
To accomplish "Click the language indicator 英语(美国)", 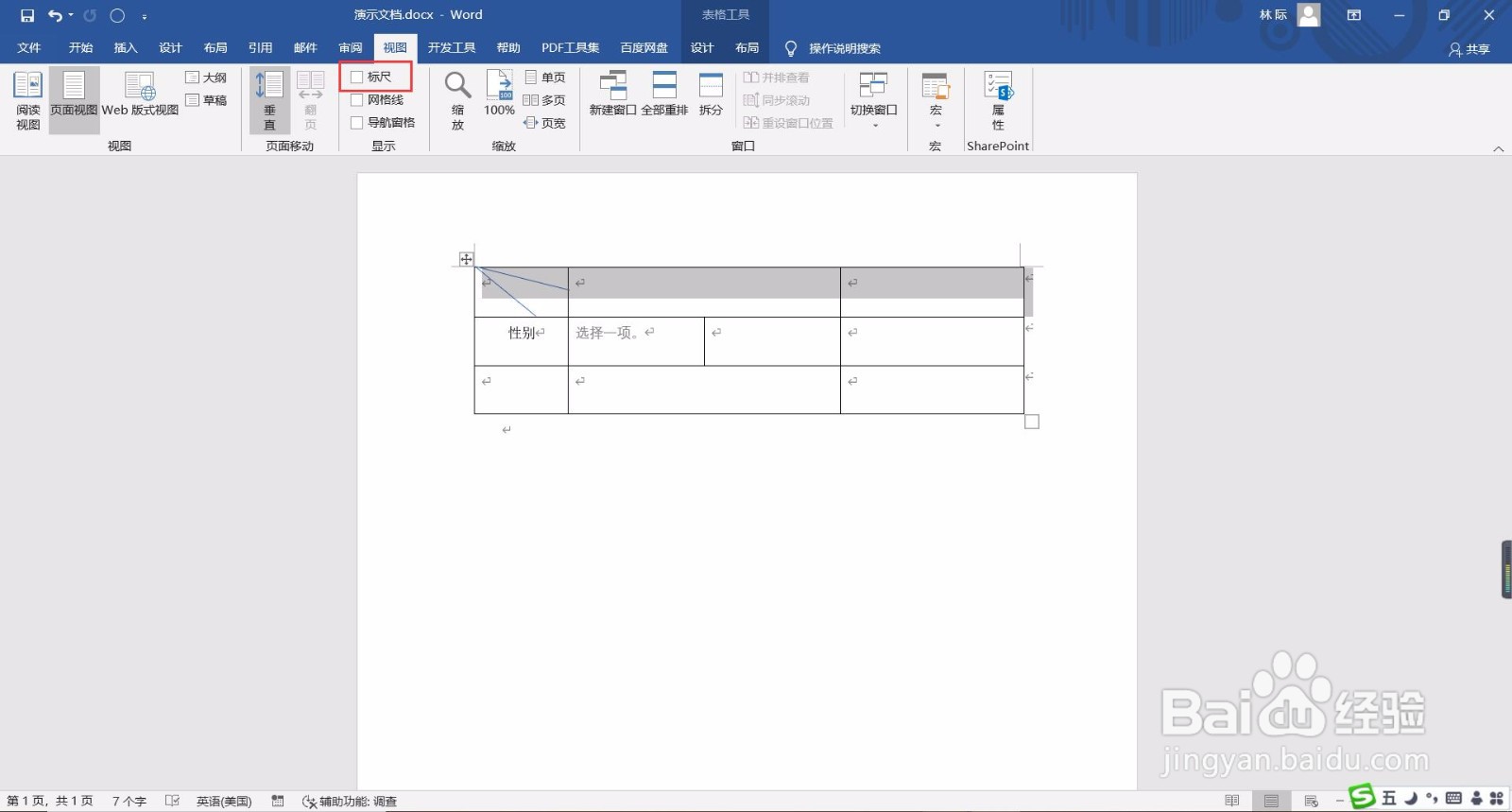I will tap(224, 802).
